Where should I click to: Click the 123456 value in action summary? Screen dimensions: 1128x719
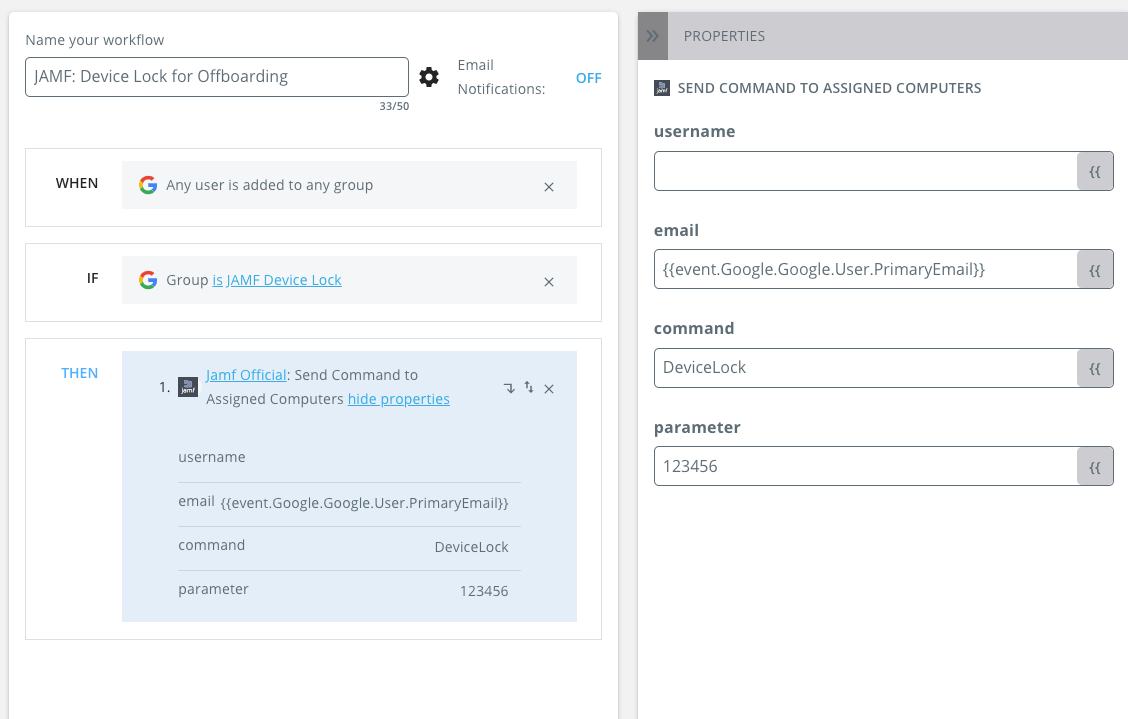click(484, 591)
